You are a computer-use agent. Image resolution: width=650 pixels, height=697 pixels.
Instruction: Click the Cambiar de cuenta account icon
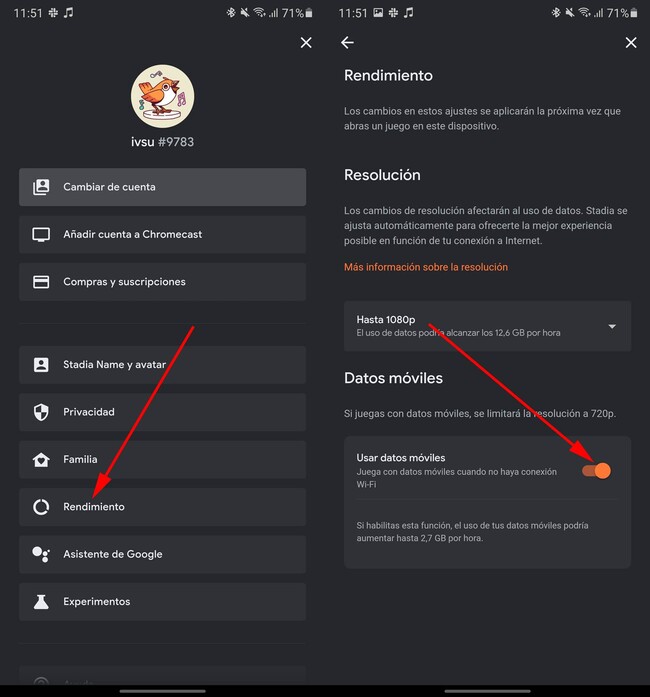(41, 187)
